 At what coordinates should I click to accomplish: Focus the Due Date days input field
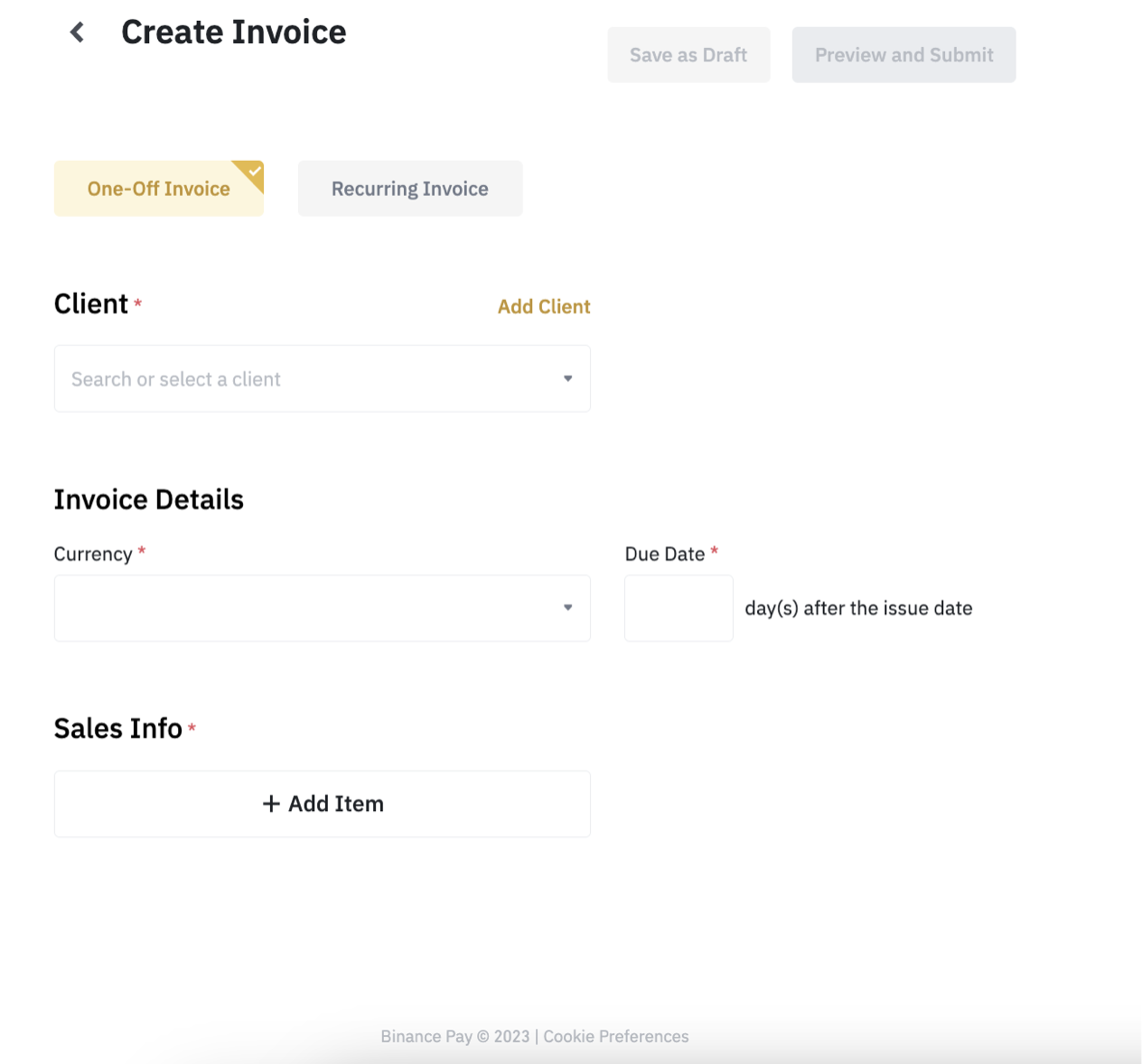[679, 608]
